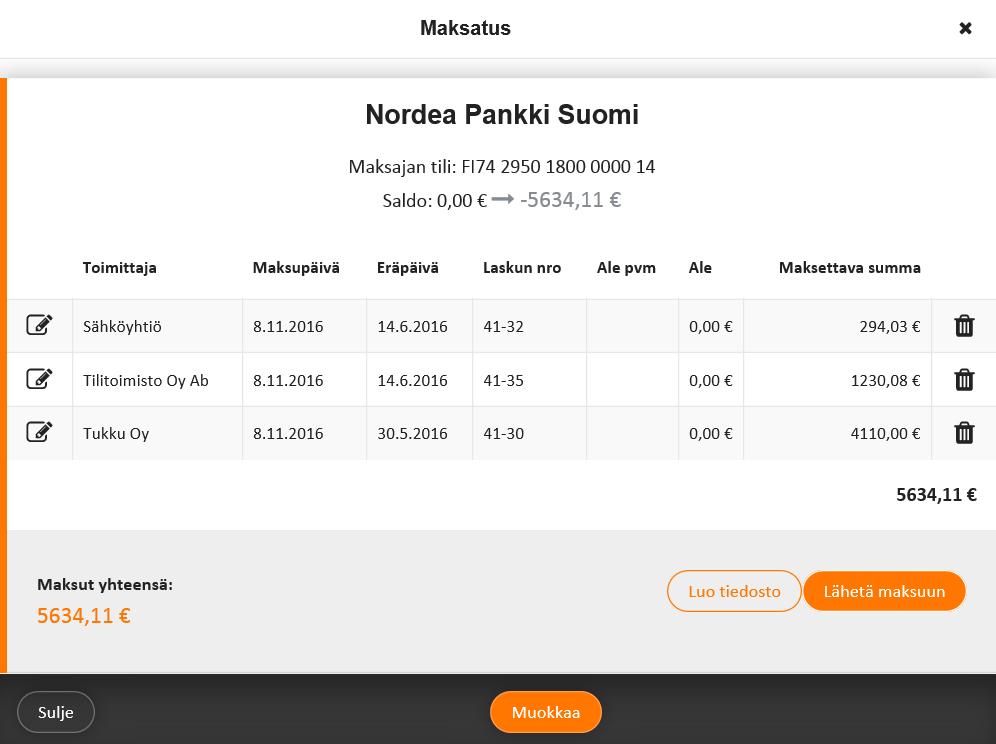The image size is (996, 744).
Task: Click the orange Maksut yhteensä total amount
Action: [x=84, y=616]
